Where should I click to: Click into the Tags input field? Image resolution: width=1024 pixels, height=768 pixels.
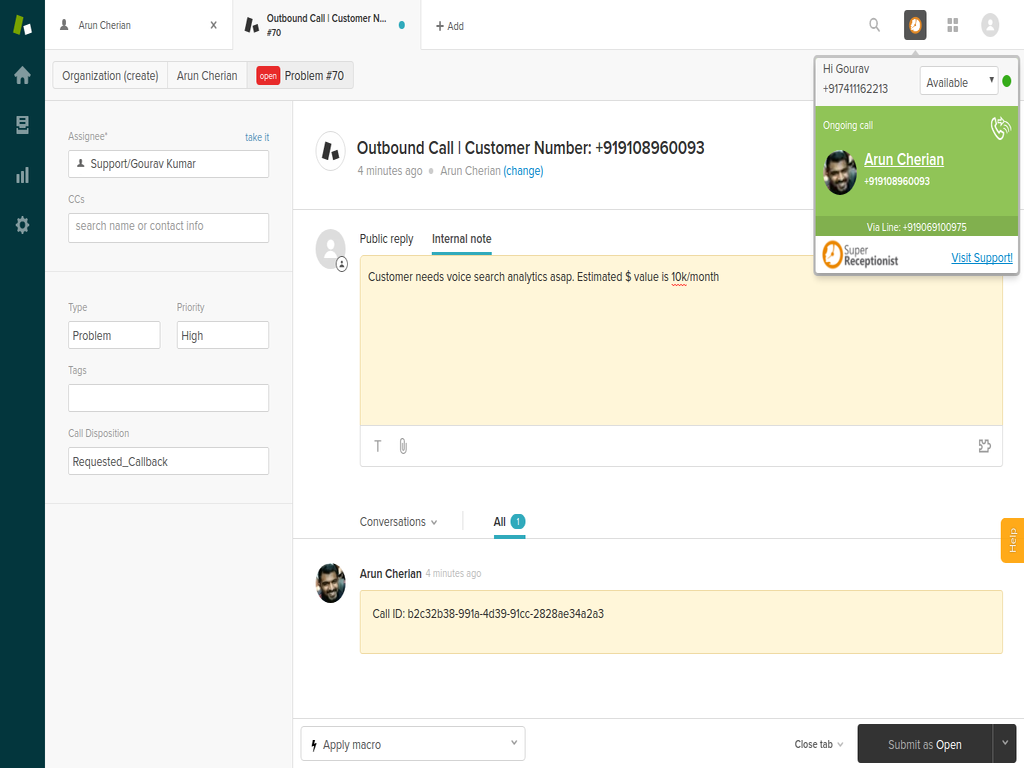[x=168, y=398]
